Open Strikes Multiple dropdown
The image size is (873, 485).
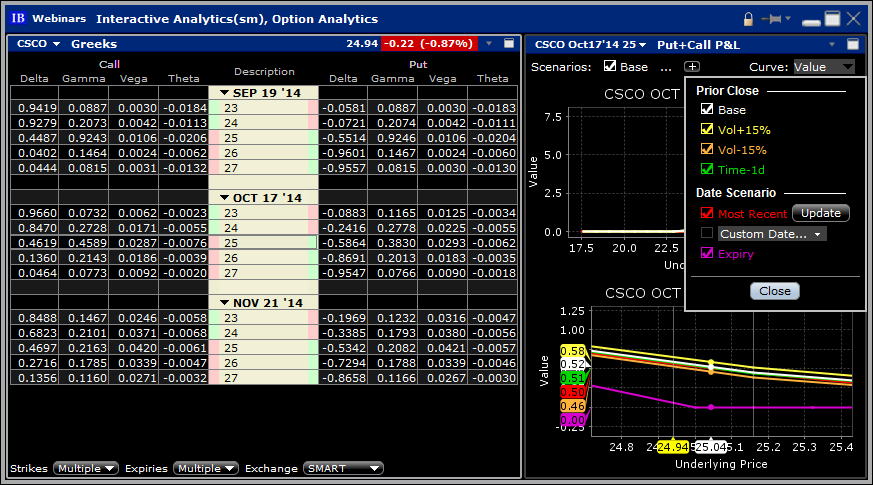click(x=86, y=469)
